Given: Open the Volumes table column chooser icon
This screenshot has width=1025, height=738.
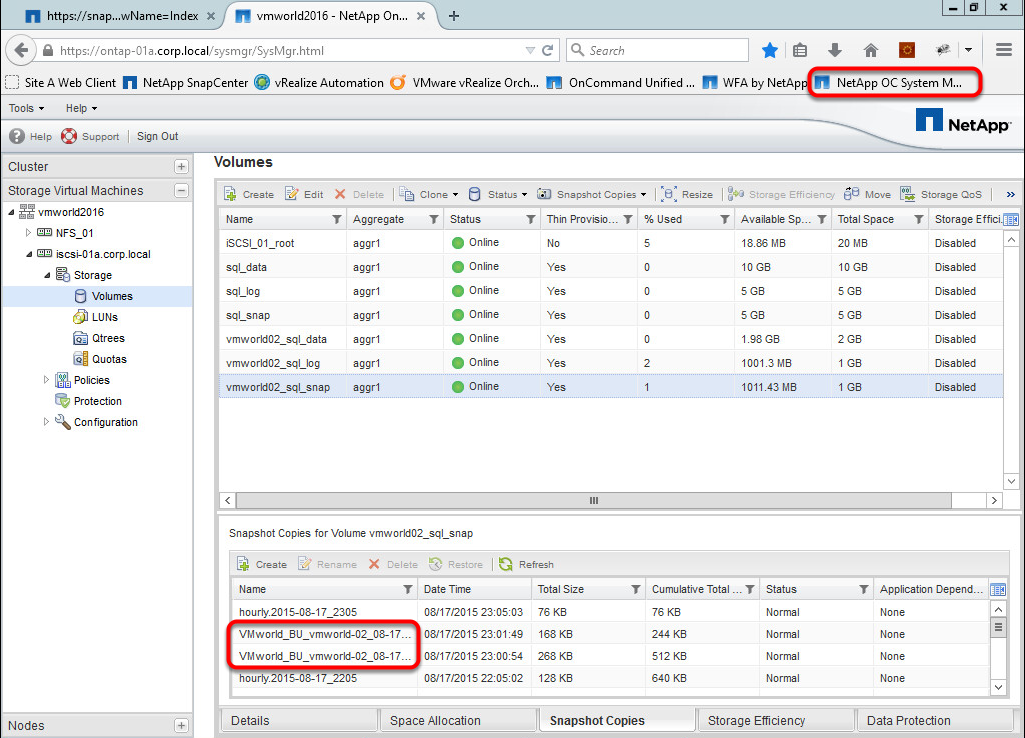Looking at the screenshot, I should coord(1011,220).
